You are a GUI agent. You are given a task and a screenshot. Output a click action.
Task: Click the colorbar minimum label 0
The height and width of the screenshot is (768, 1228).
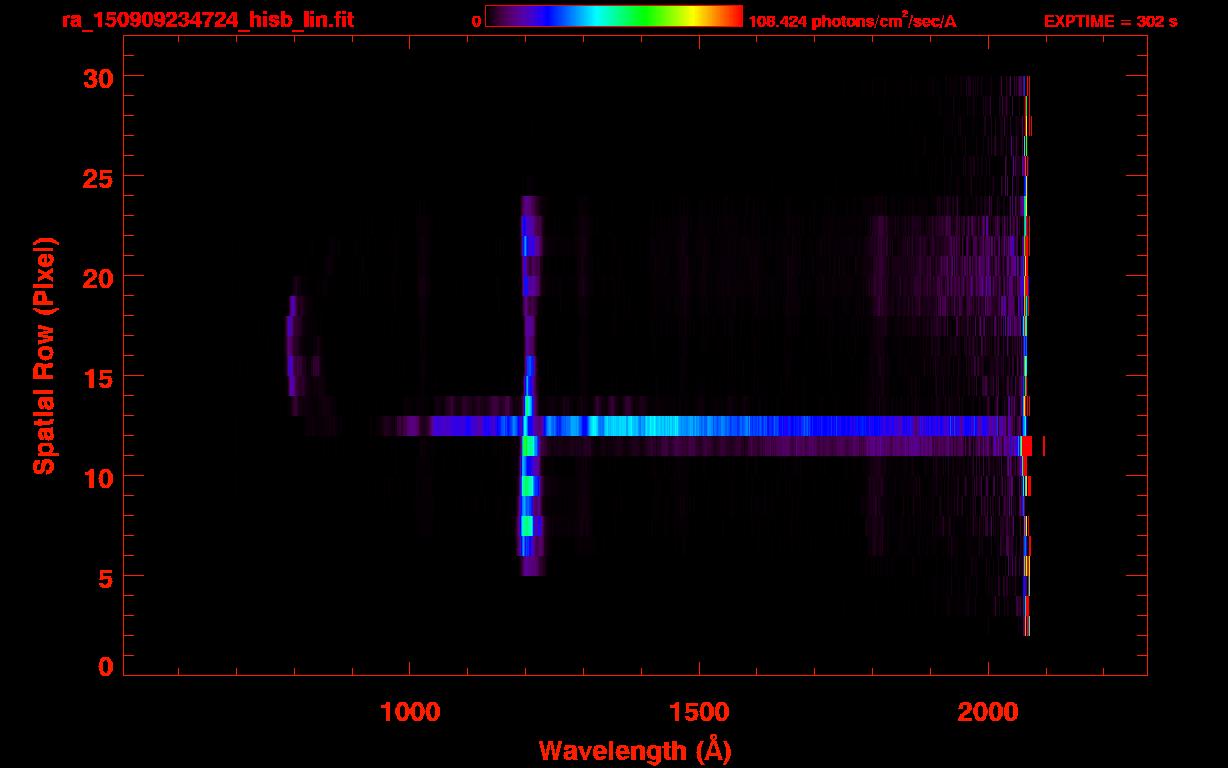(x=477, y=21)
